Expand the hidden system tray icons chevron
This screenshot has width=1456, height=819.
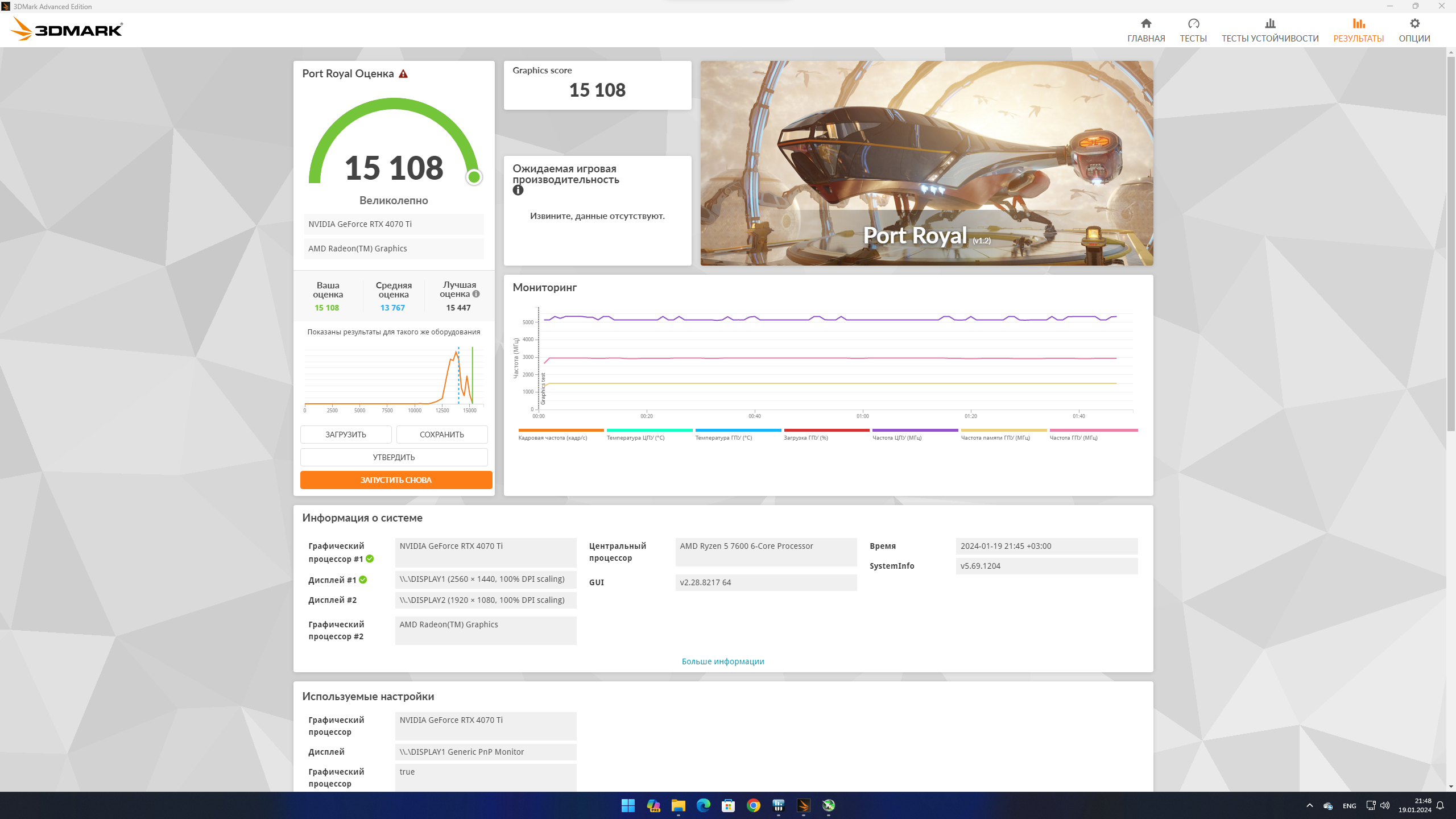[x=1309, y=805]
